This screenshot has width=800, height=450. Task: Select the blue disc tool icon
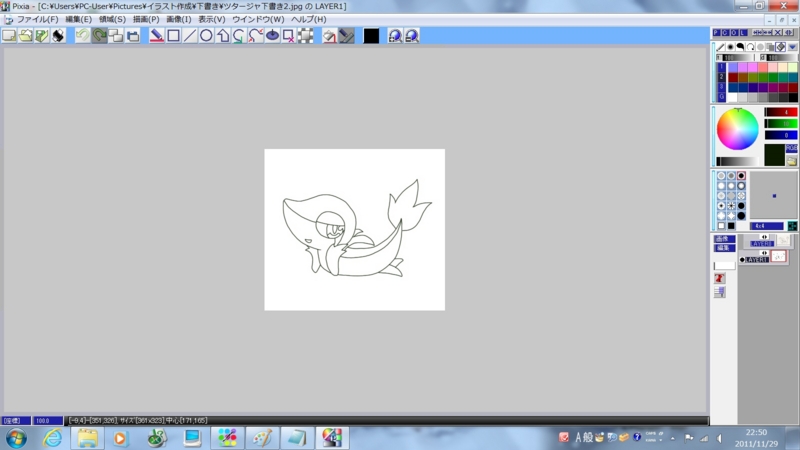pos(272,36)
